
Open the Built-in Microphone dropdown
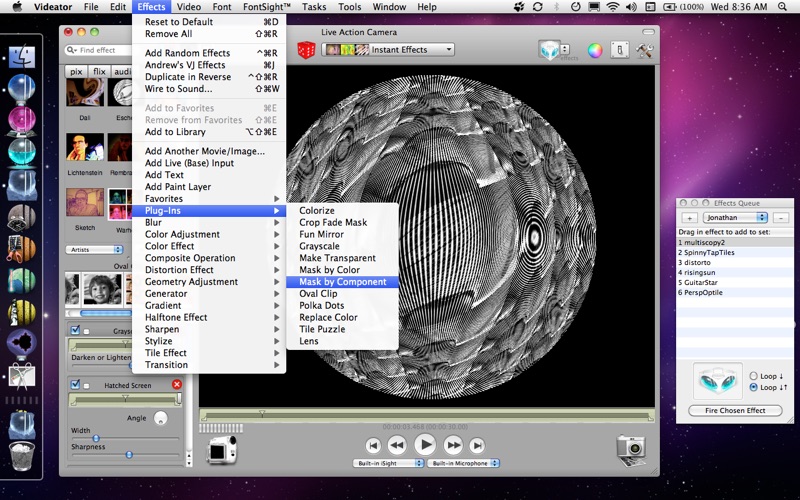pyautogui.click(x=463, y=463)
